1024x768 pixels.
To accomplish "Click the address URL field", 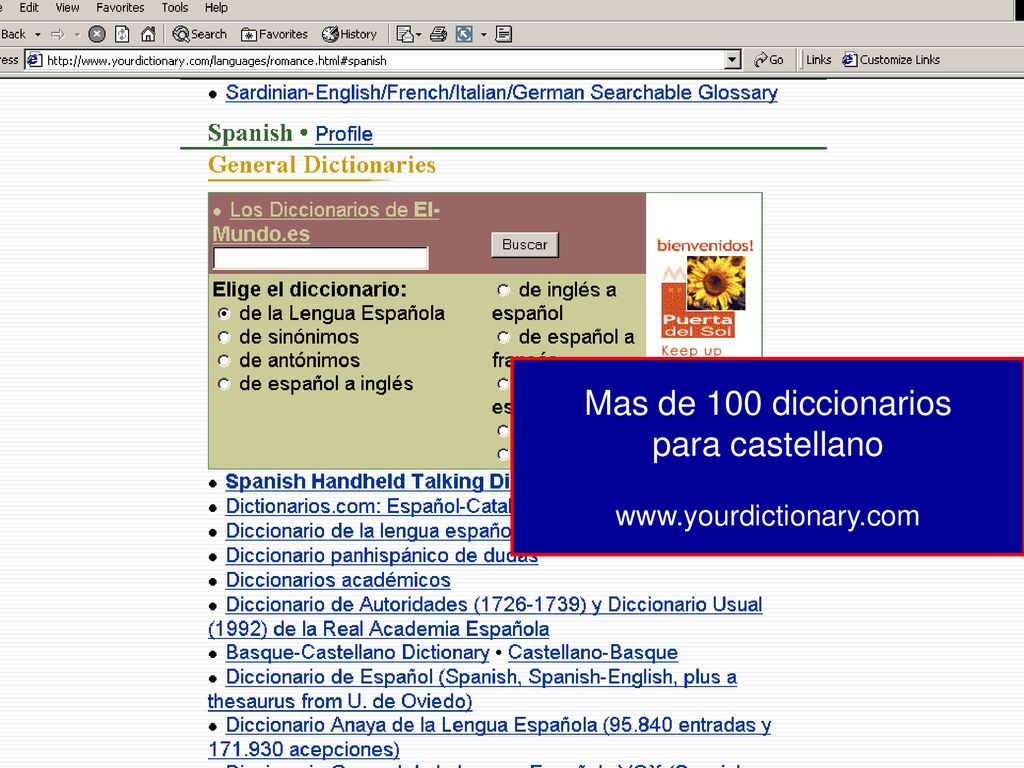I will coord(384,60).
